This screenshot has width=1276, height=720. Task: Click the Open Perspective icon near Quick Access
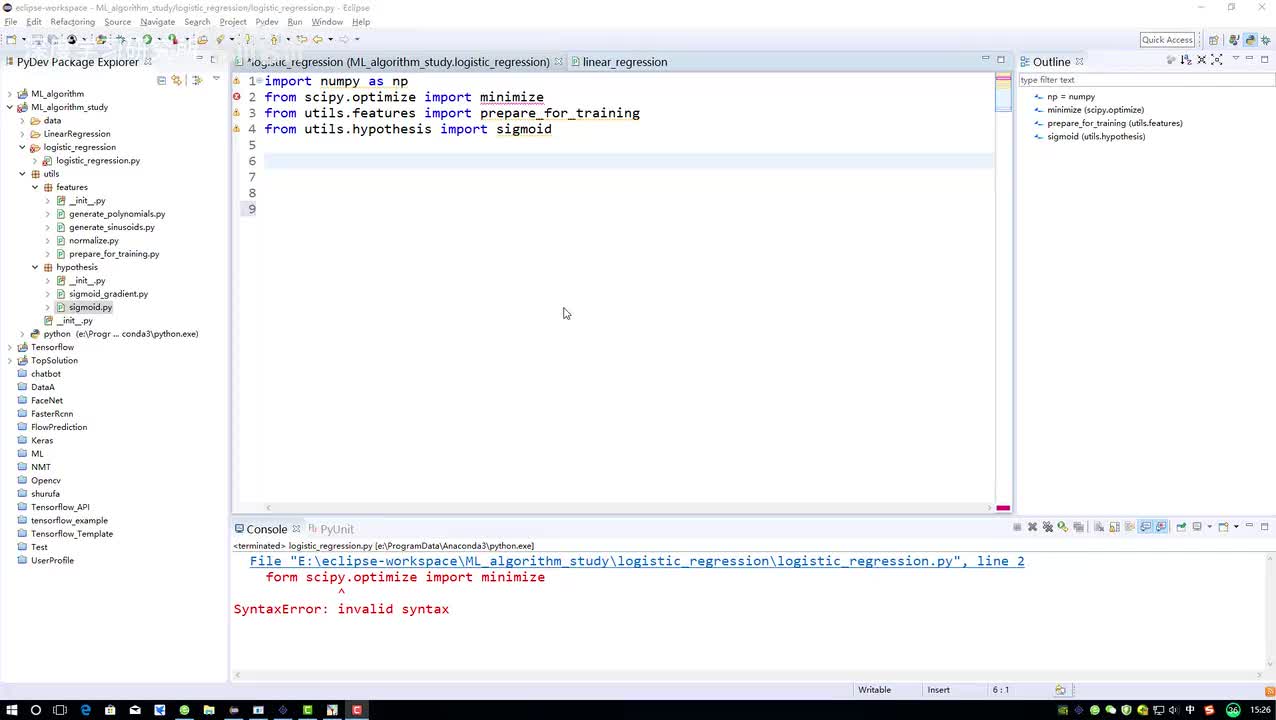coord(1213,40)
